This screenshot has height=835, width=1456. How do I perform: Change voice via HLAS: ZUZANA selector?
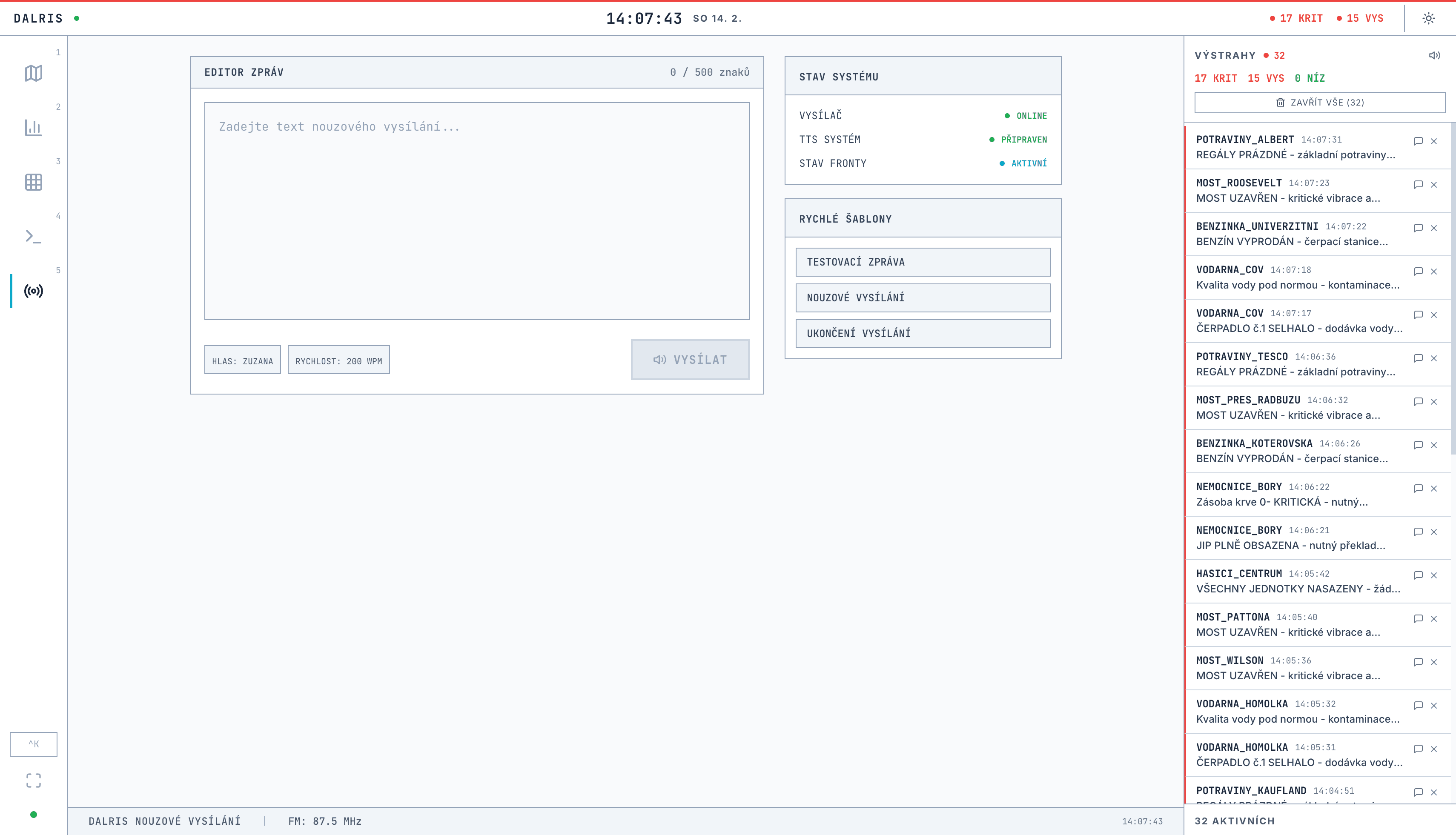coord(242,360)
